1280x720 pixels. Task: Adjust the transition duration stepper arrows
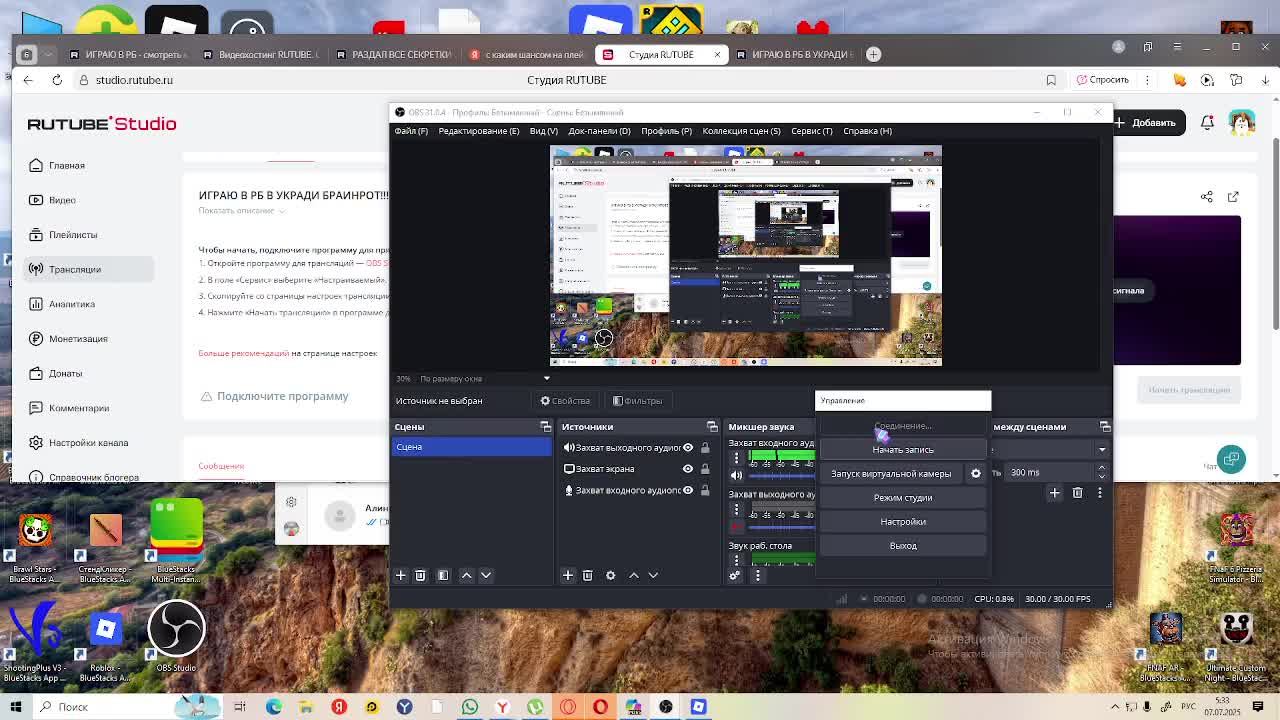click(x=1102, y=472)
